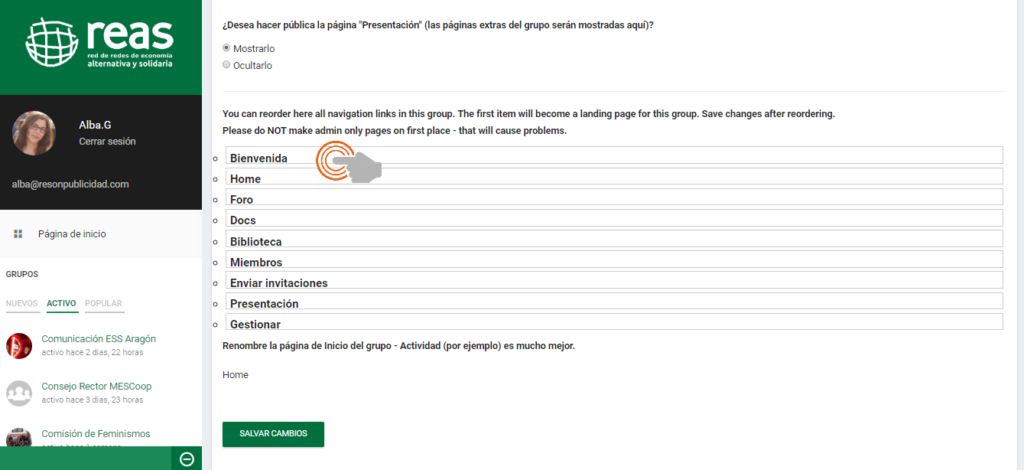Switch to the Nuevos groups tab

(x=22, y=303)
